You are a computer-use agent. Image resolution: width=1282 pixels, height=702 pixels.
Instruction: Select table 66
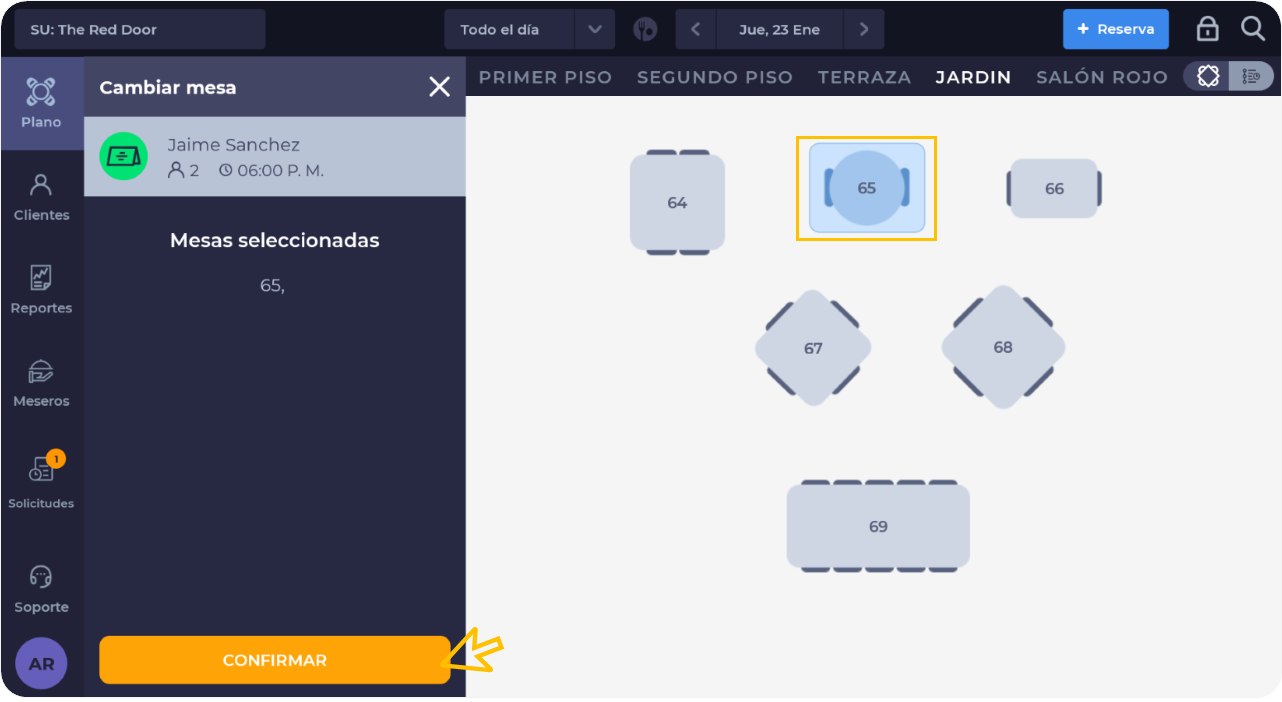(1054, 188)
